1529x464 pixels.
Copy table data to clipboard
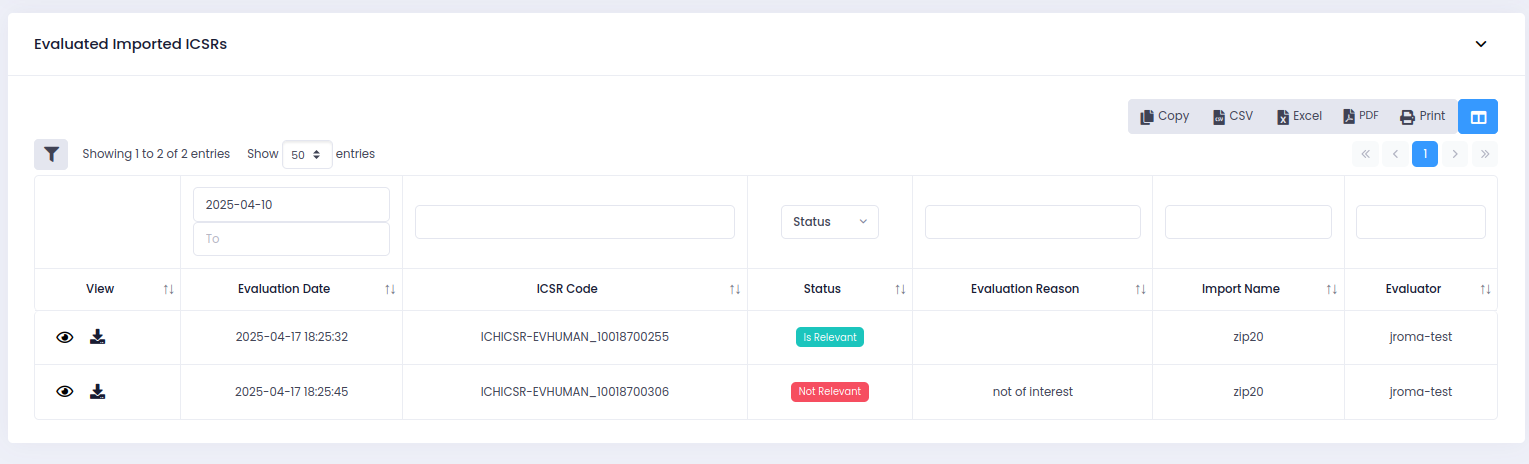click(x=1165, y=116)
